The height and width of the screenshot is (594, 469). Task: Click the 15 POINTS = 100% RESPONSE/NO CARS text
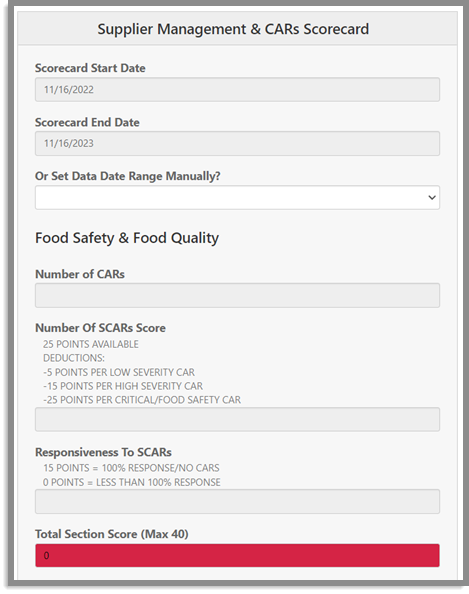click(131, 468)
